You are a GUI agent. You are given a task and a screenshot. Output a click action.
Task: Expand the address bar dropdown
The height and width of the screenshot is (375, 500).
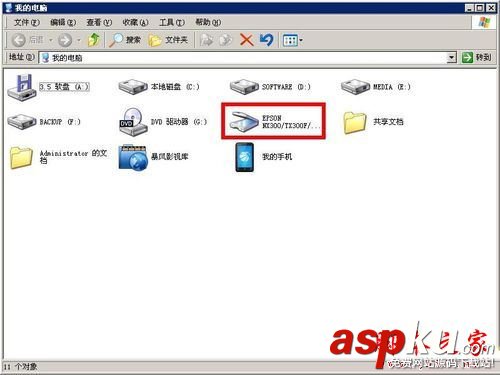(x=451, y=58)
